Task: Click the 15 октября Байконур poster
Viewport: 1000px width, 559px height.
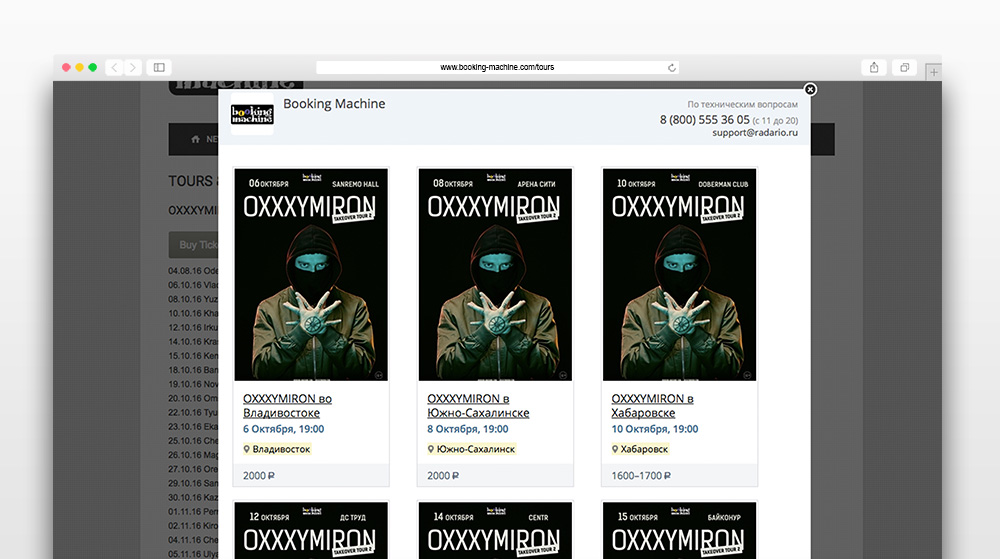Action: (x=679, y=530)
